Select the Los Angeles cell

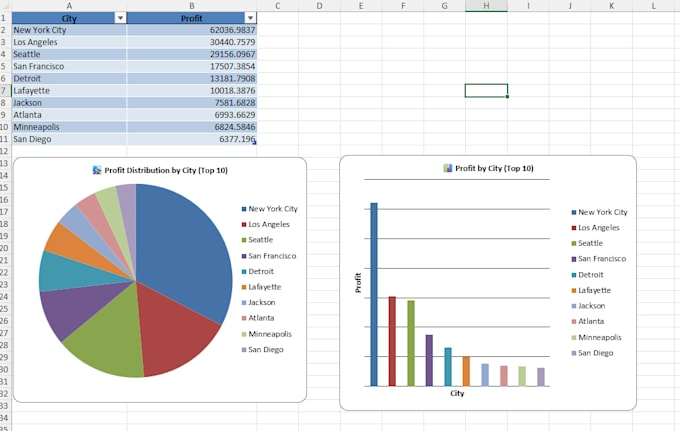[x=69, y=42]
